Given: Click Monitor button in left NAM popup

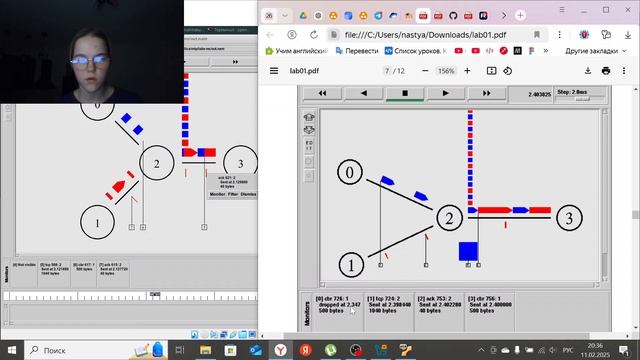Looking at the screenshot, I should 218,194.
